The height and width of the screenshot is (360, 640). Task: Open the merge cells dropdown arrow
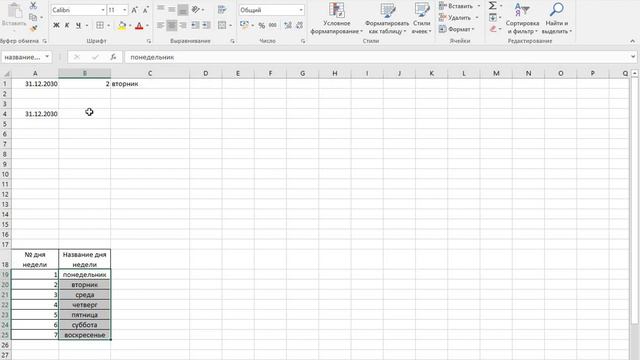pyautogui.click(x=231, y=26)
